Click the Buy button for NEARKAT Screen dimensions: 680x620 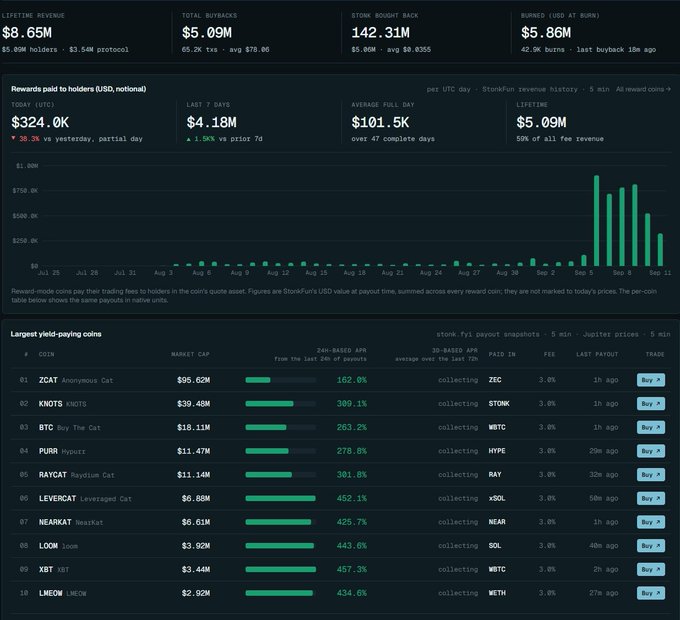click(x=651, y=522)
